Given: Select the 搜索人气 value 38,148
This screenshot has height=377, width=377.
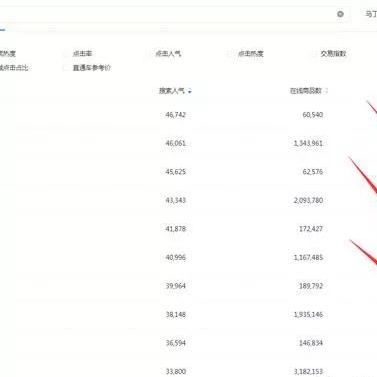Looking at the screenshot, I should pos(176,314).
